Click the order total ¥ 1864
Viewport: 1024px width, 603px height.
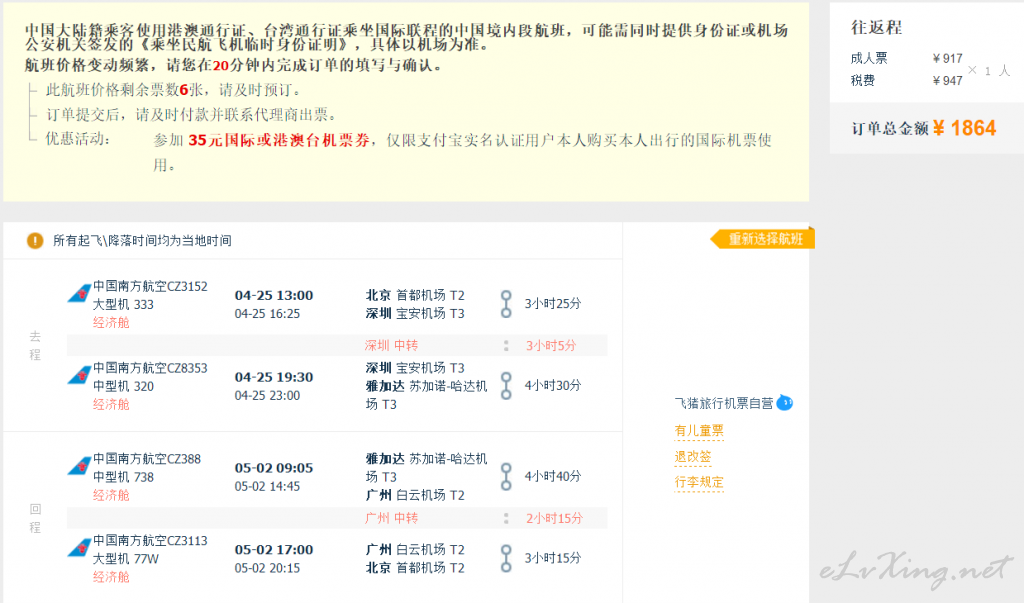tap(965, 128)
